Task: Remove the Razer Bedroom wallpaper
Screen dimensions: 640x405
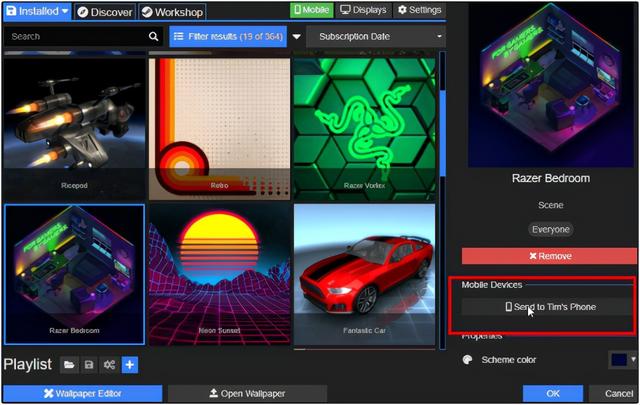Action: pyautogui.click(x=549, y=256)
